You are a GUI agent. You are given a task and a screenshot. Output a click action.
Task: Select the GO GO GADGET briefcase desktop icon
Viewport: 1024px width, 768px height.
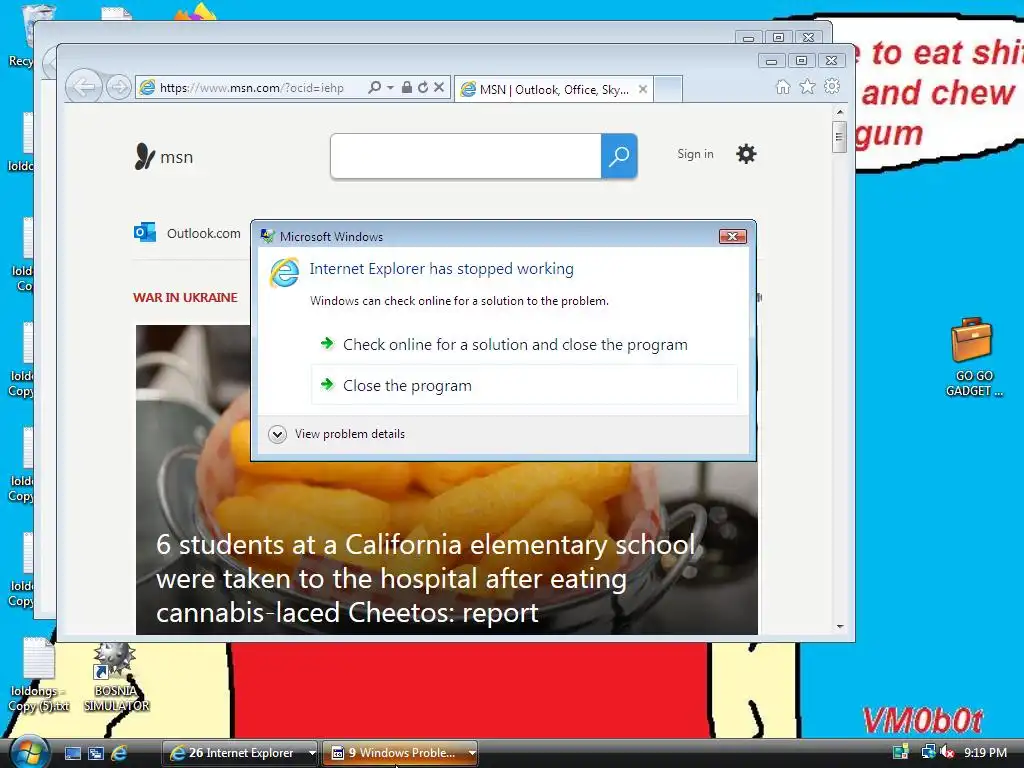972,357
